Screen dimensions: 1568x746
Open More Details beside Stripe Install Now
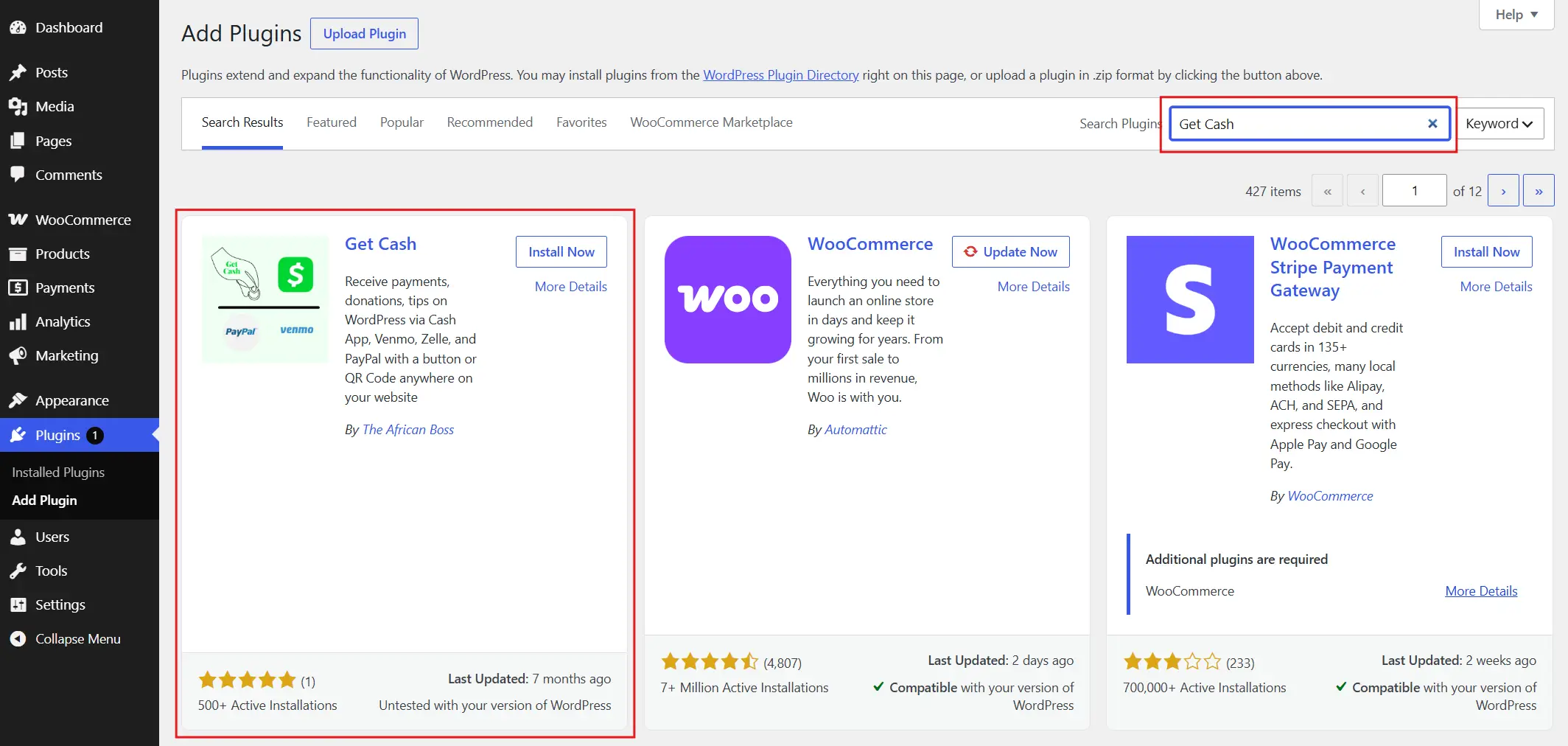(x=1496, y=287)
